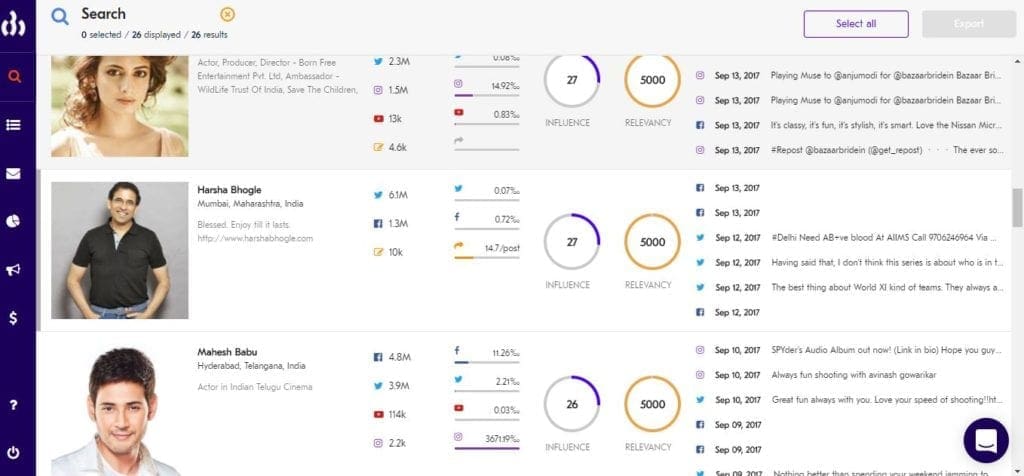Open the mail envelope icon in the sidebar

coord(14,173)
